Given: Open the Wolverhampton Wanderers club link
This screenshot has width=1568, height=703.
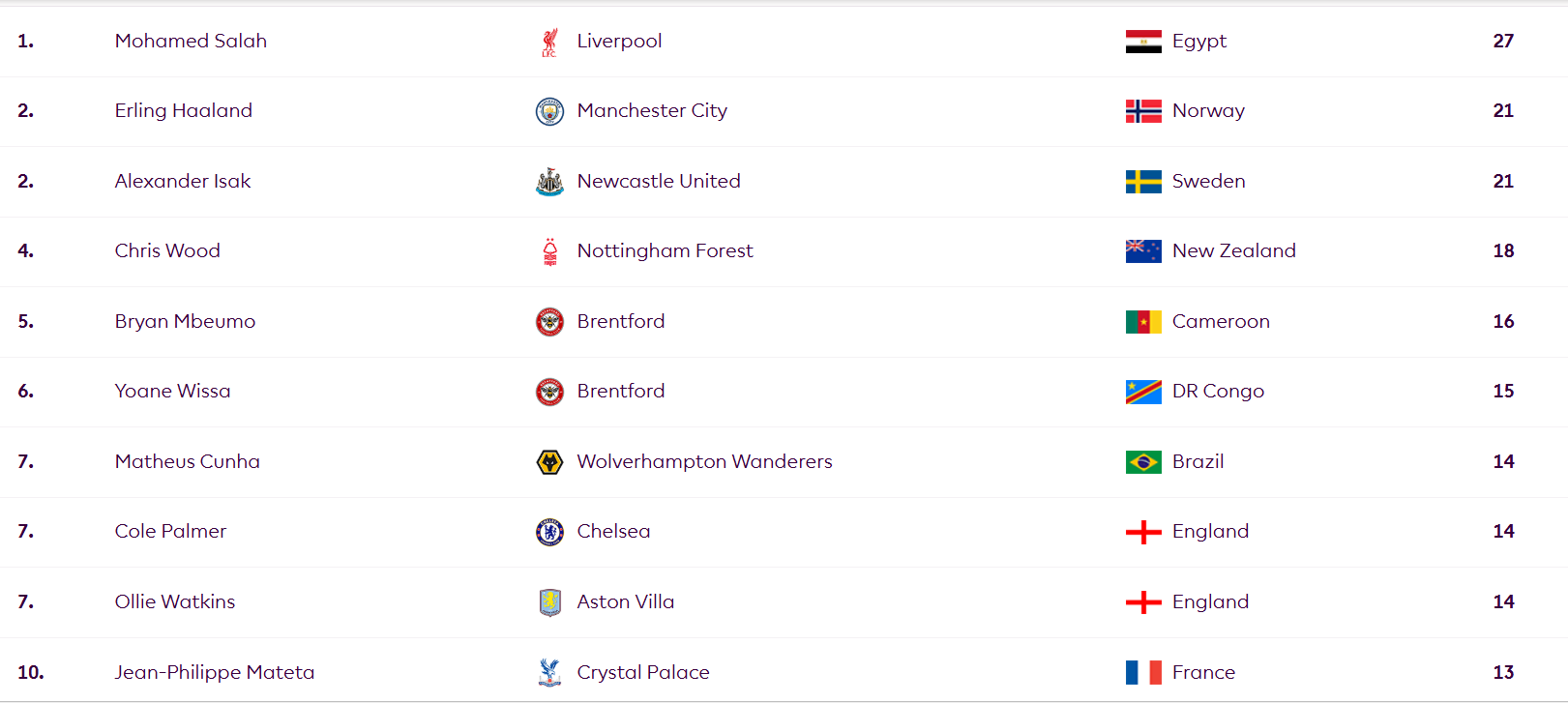Looking at the screenshot, I should [704, 461].
